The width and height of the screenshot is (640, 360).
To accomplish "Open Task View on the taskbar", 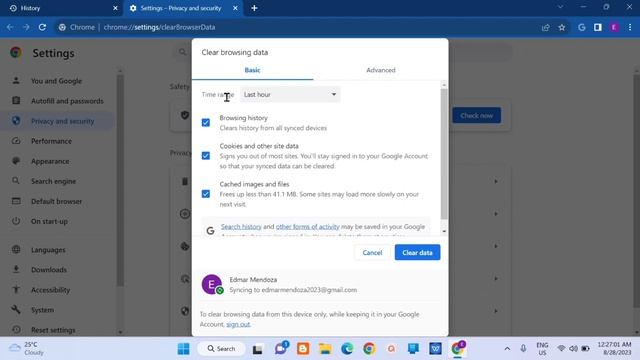I will pos(258,349).
